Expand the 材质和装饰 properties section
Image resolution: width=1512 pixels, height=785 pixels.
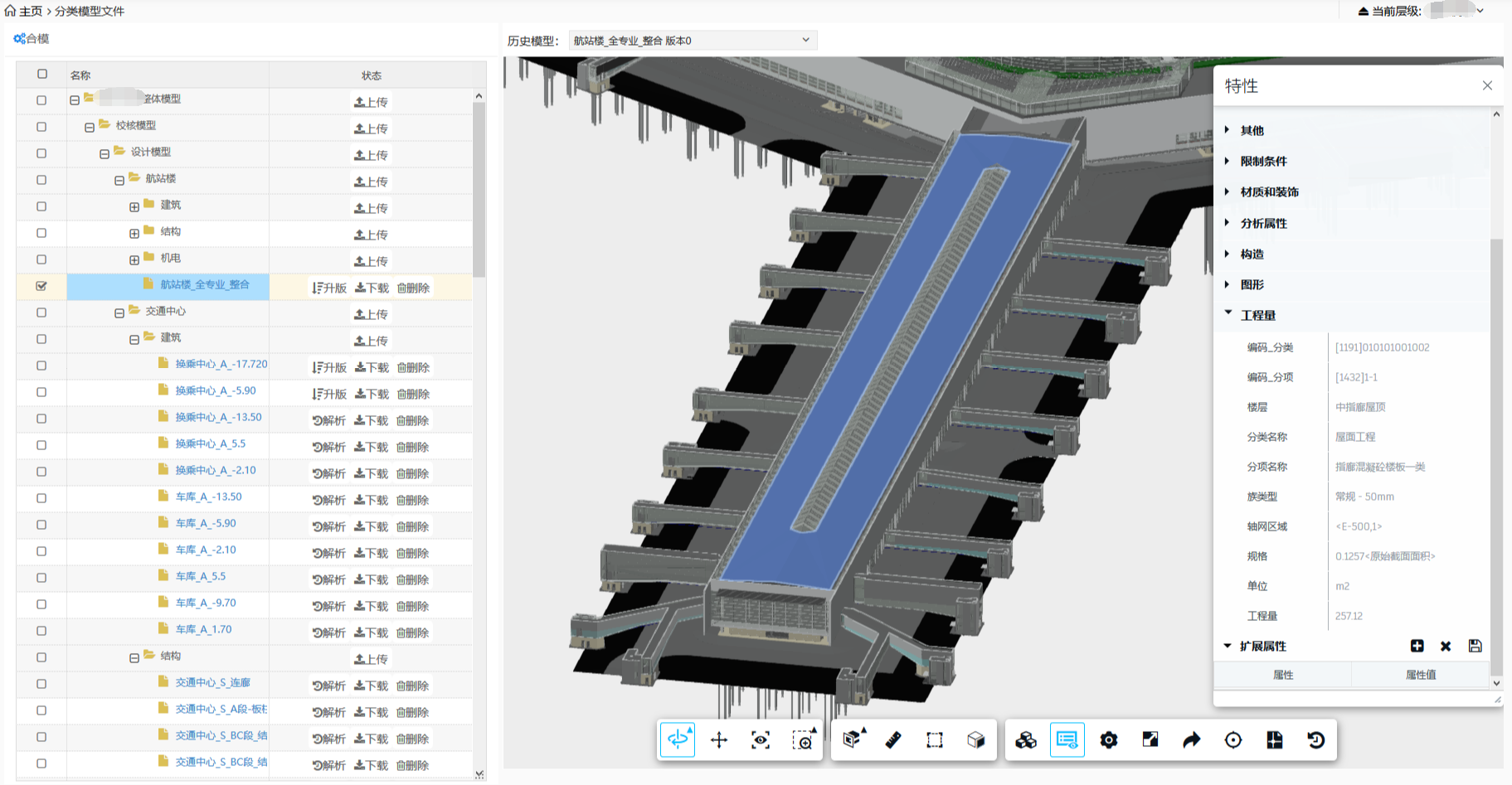click(x=1269, y=192)
